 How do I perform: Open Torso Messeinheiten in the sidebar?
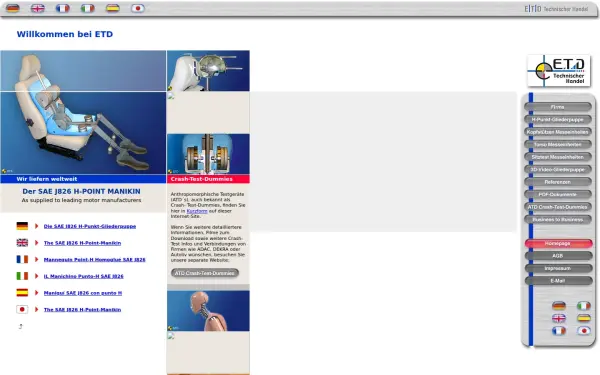pos(558,145)
